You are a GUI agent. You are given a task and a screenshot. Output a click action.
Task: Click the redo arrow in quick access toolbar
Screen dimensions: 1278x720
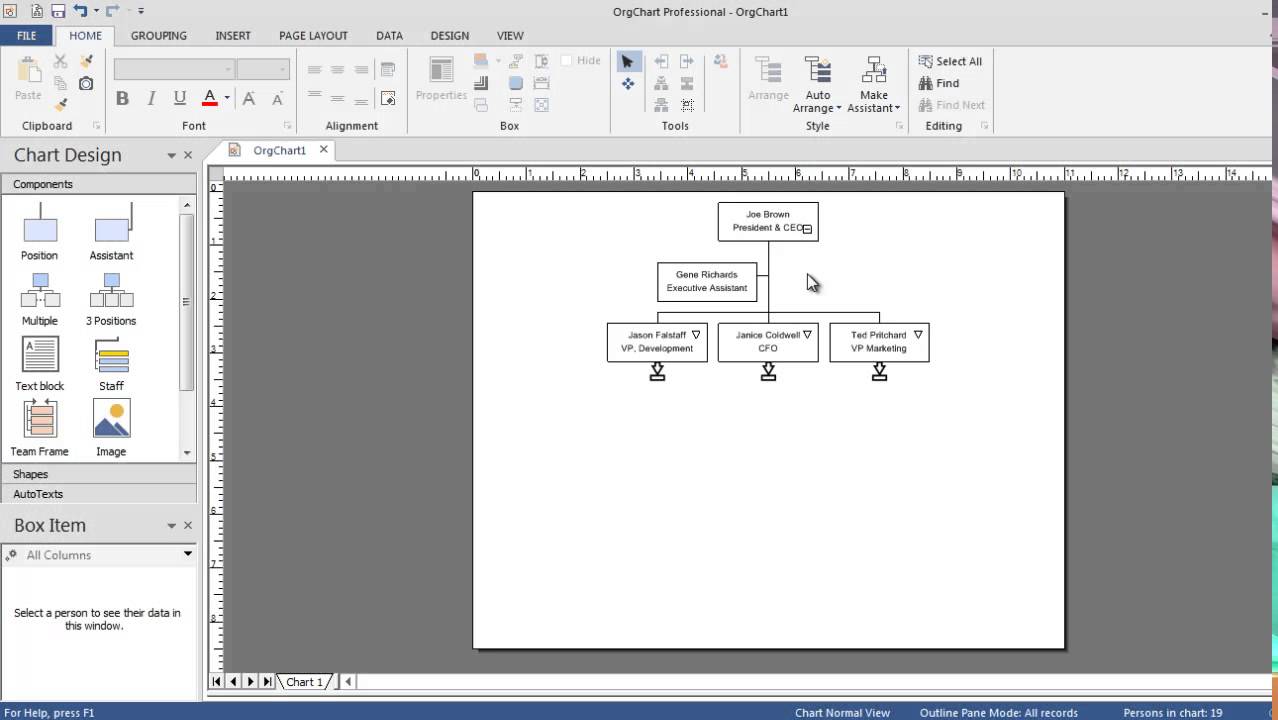tap(113, 11)
